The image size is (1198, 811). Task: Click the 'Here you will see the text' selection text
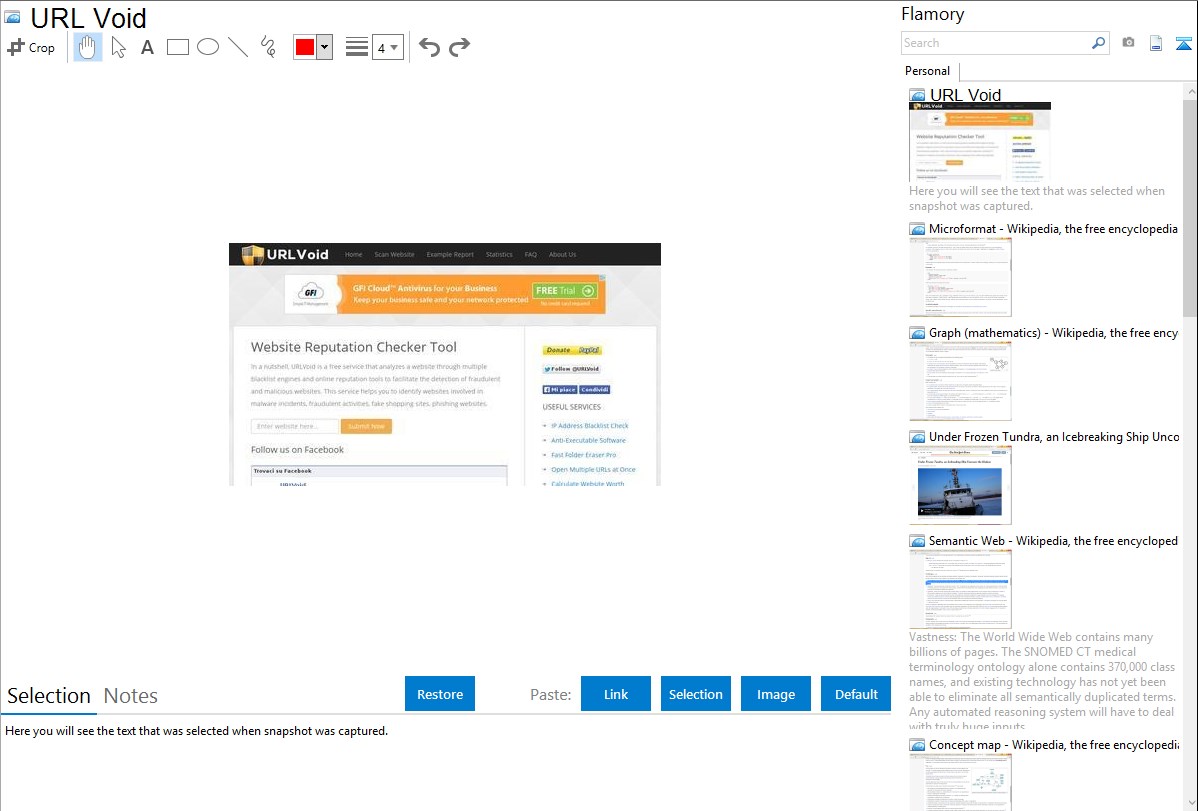(196, 732)
